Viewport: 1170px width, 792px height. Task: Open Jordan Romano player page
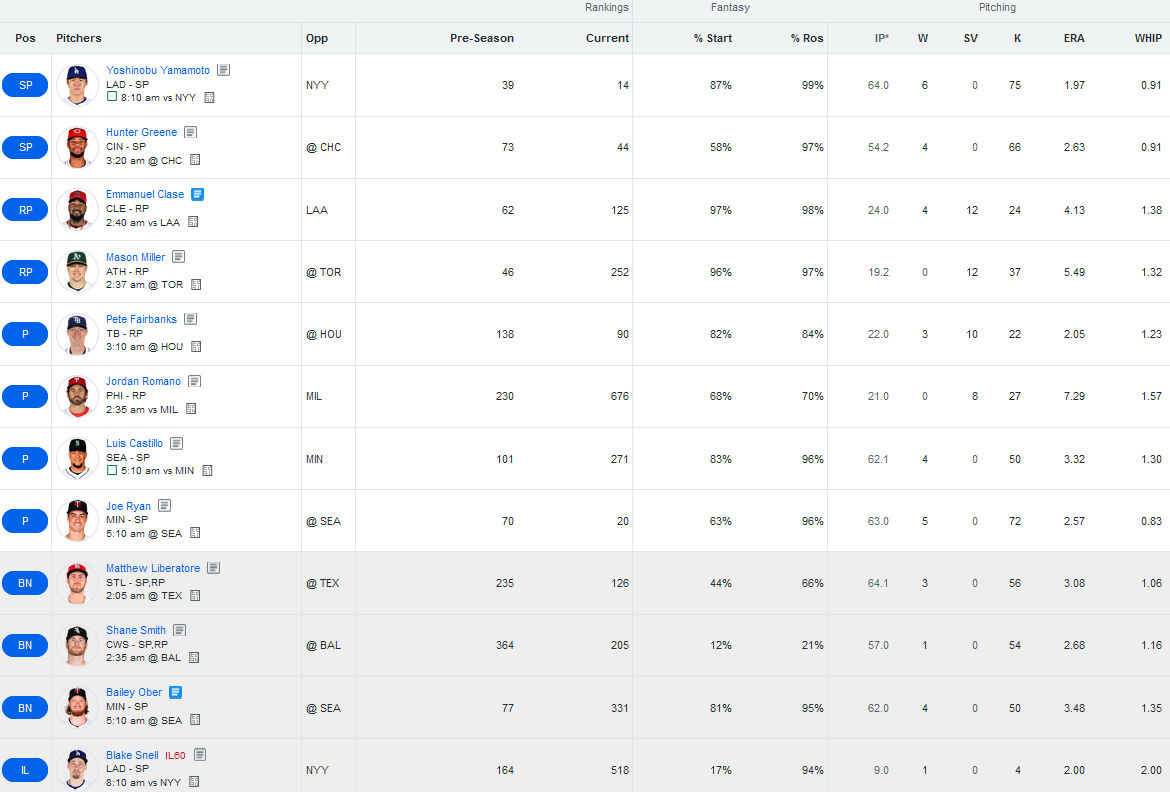(x=143, y=381)
